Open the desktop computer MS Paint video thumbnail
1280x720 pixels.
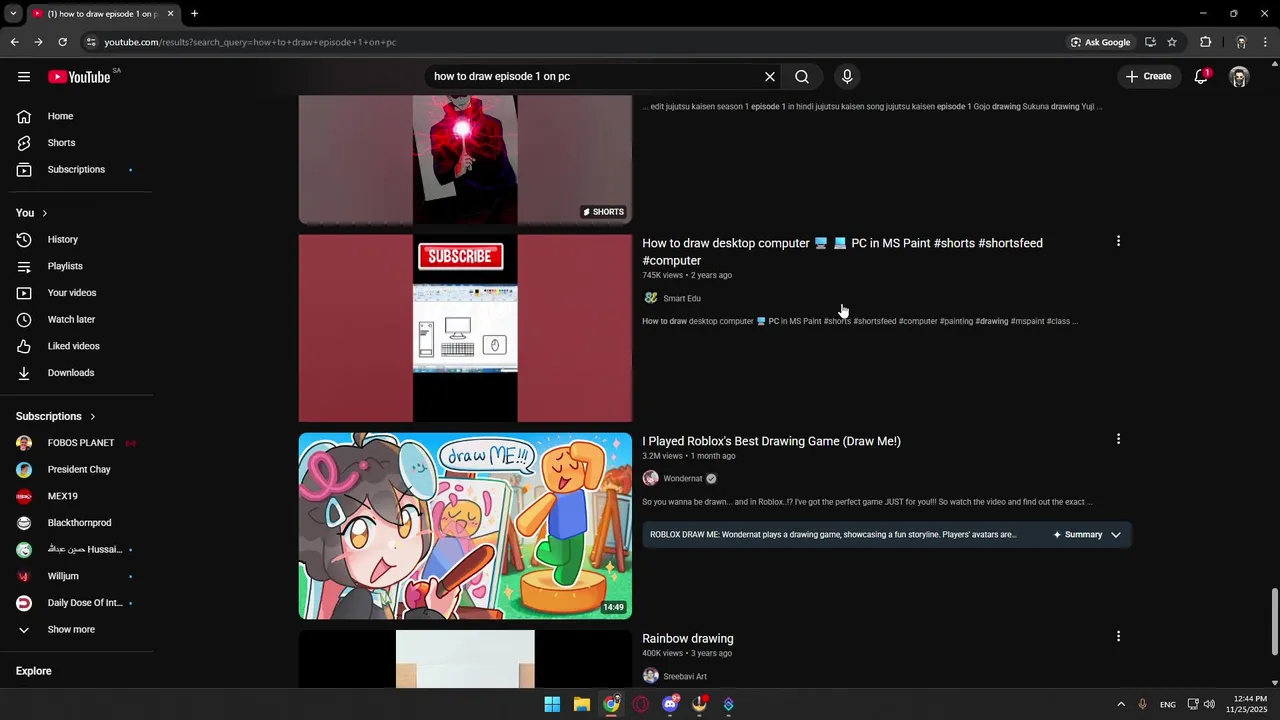[x=465, y=328]
